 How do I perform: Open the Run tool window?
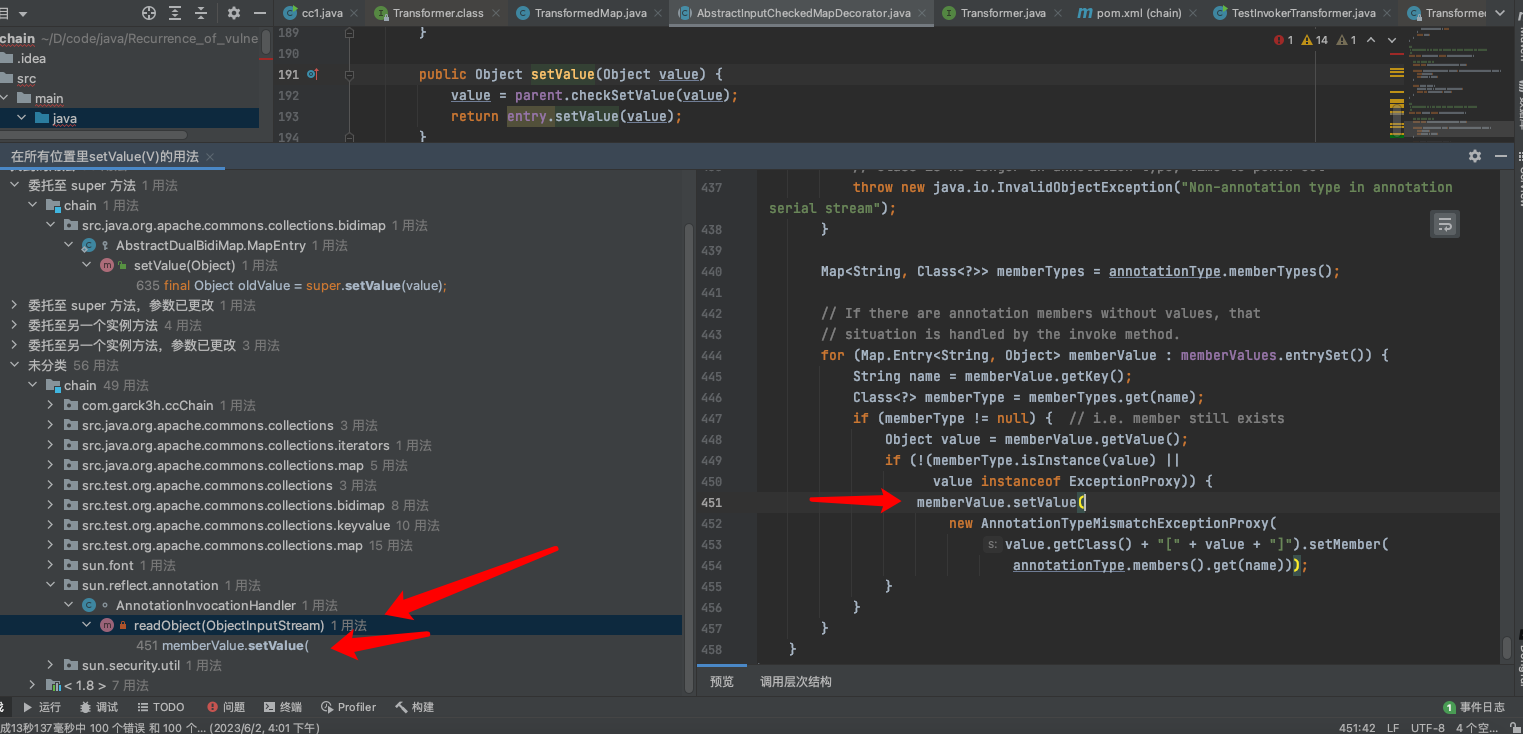pos(42,707)
